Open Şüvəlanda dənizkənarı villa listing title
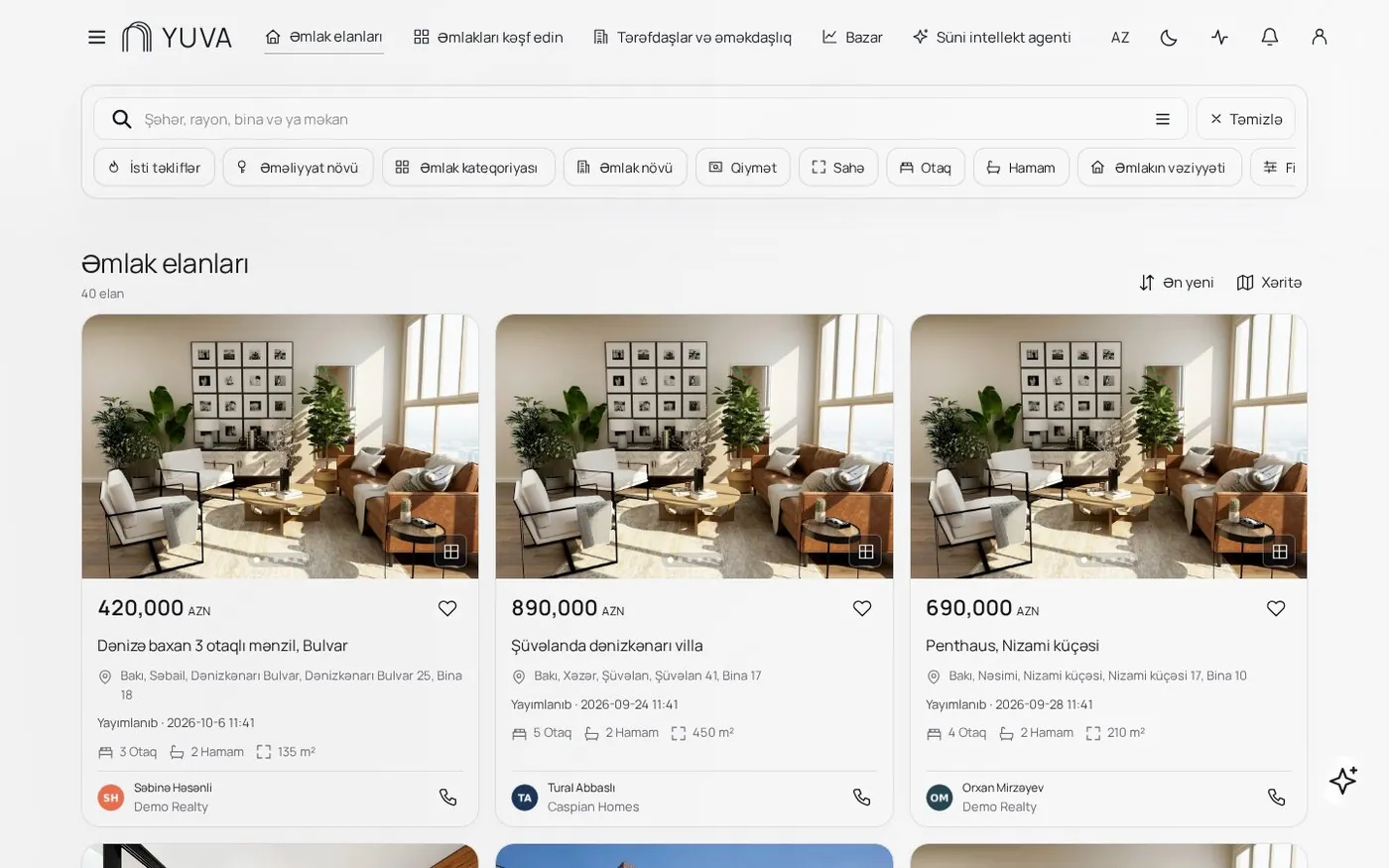Viewport: 1389px width, 868px height. pos(607,646)
